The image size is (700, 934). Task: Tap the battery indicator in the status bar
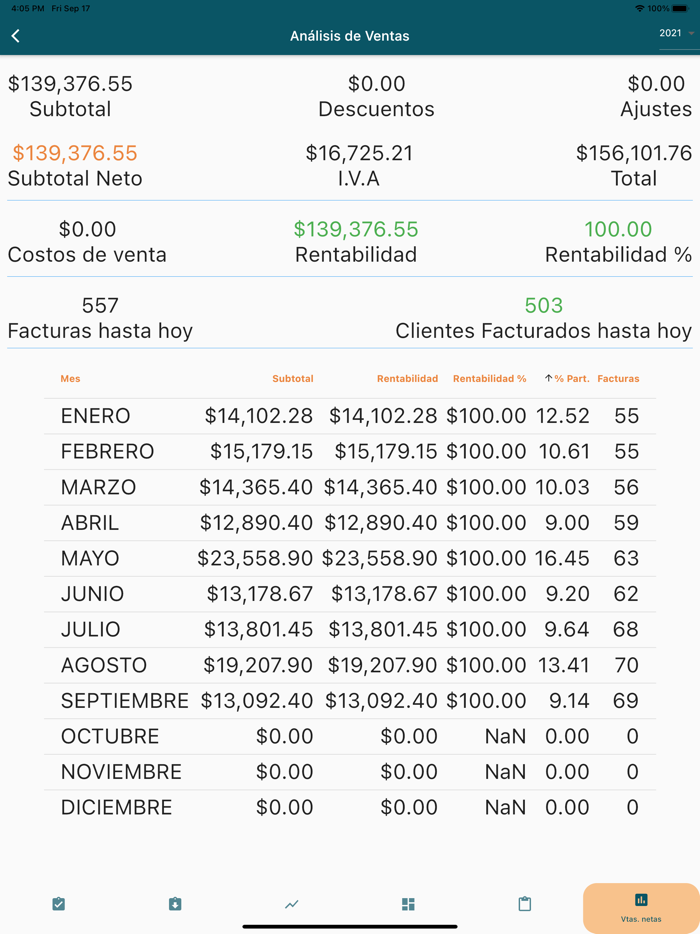point(679,6)
